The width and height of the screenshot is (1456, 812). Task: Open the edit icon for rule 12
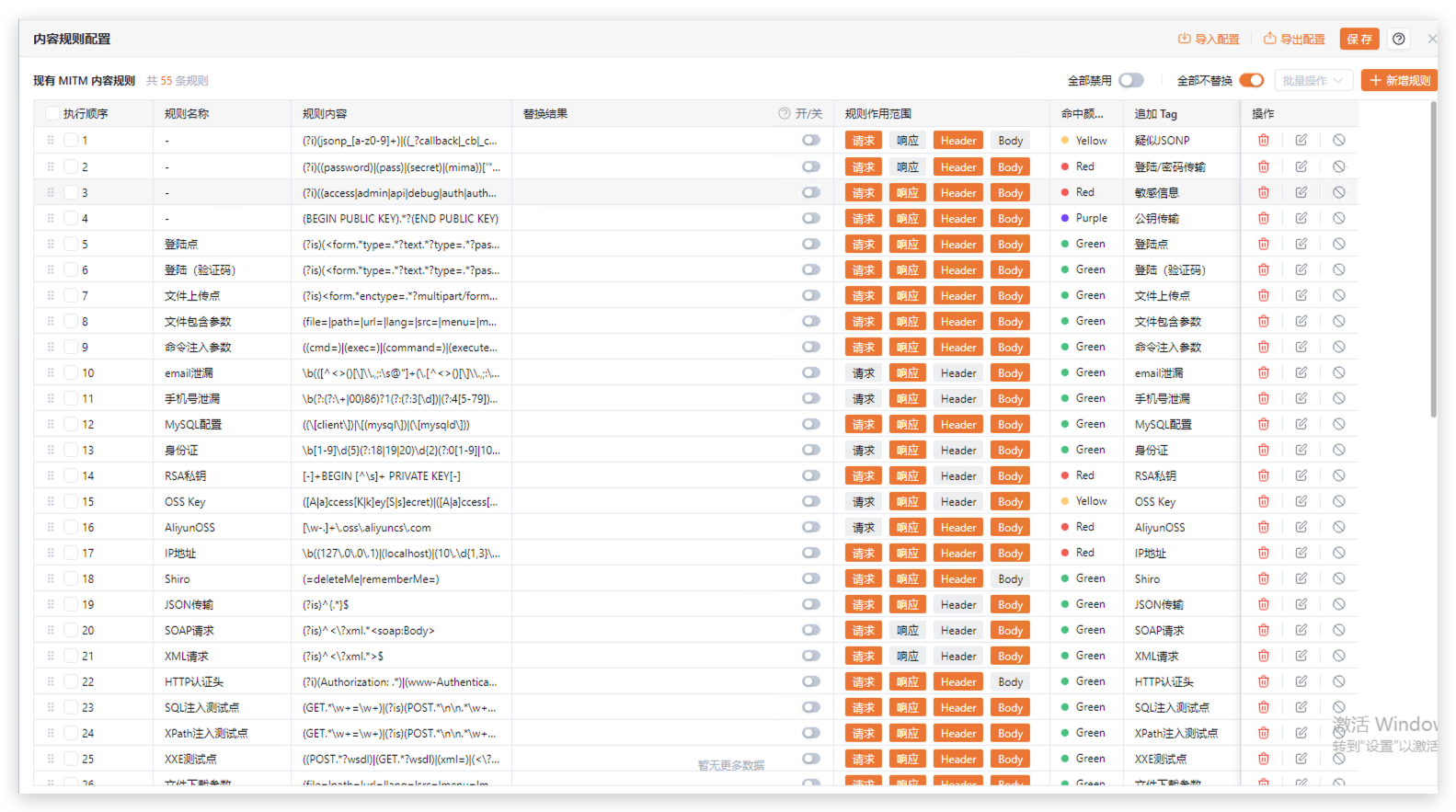[x=1301, y=425]
